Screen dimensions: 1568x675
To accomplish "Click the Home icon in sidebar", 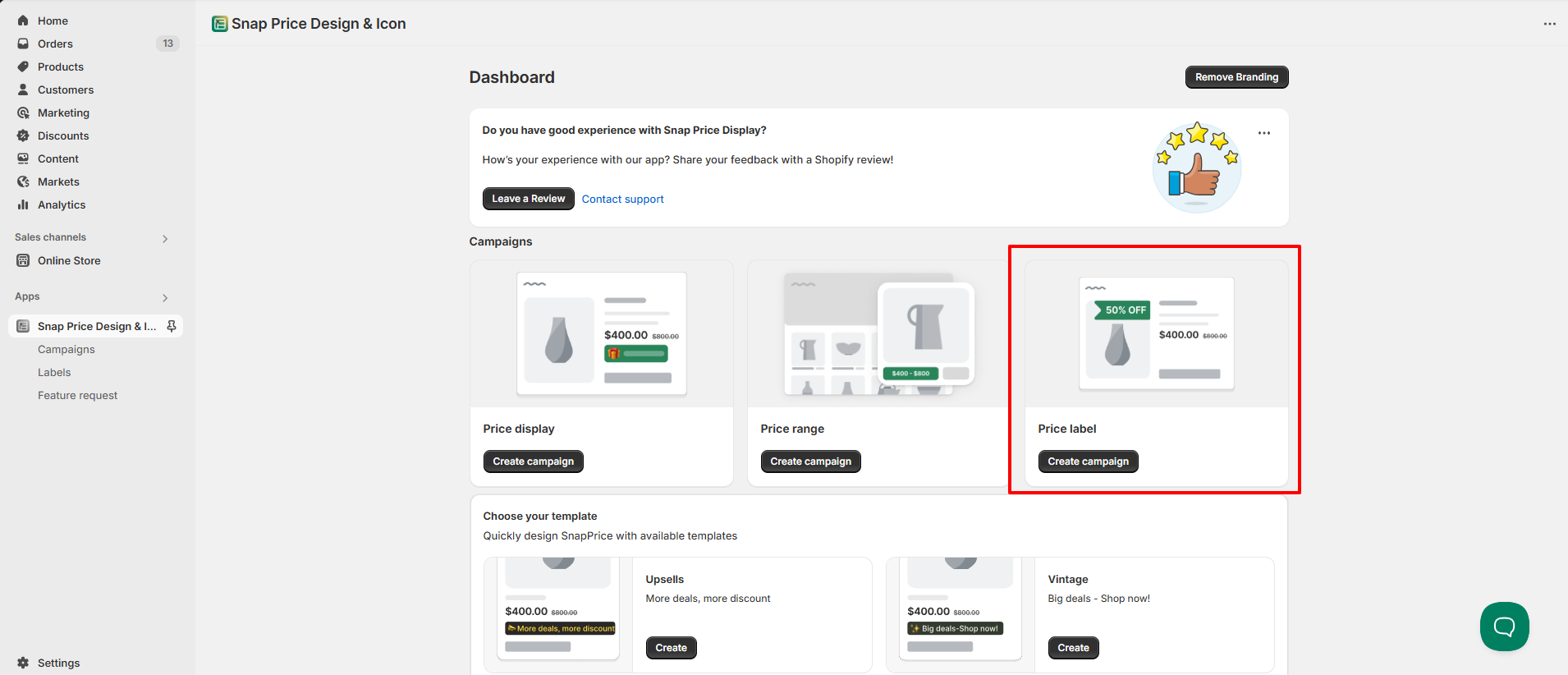I will 23,21.
